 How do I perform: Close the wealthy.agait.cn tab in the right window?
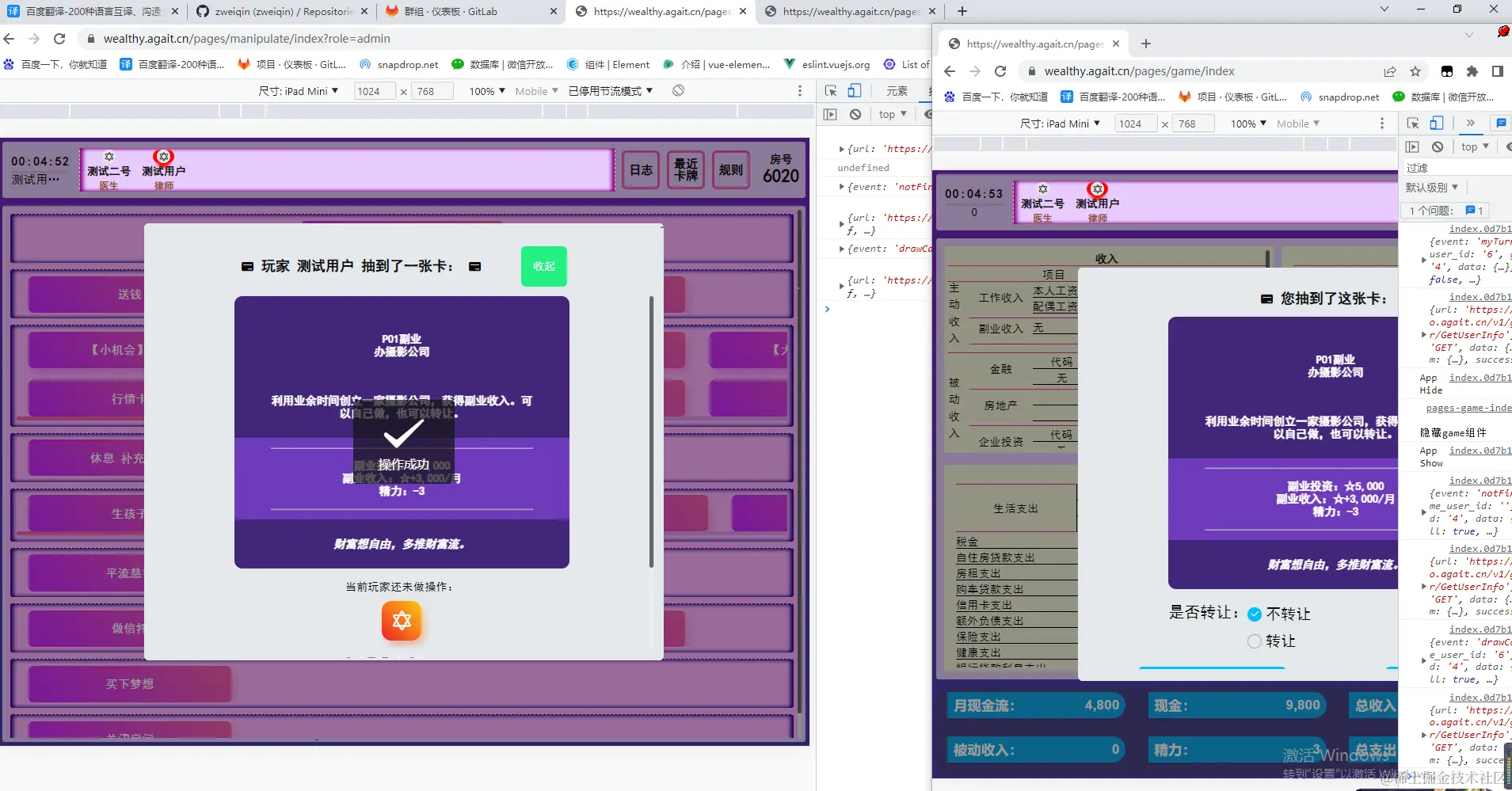(x=1116, y=44)
